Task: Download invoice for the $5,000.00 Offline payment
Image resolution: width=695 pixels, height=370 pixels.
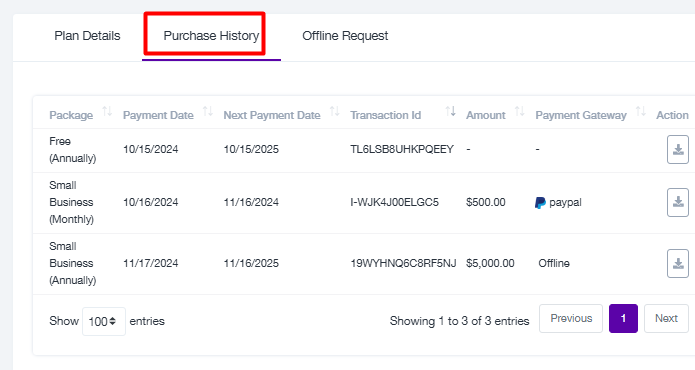Action: coord(678,264)
